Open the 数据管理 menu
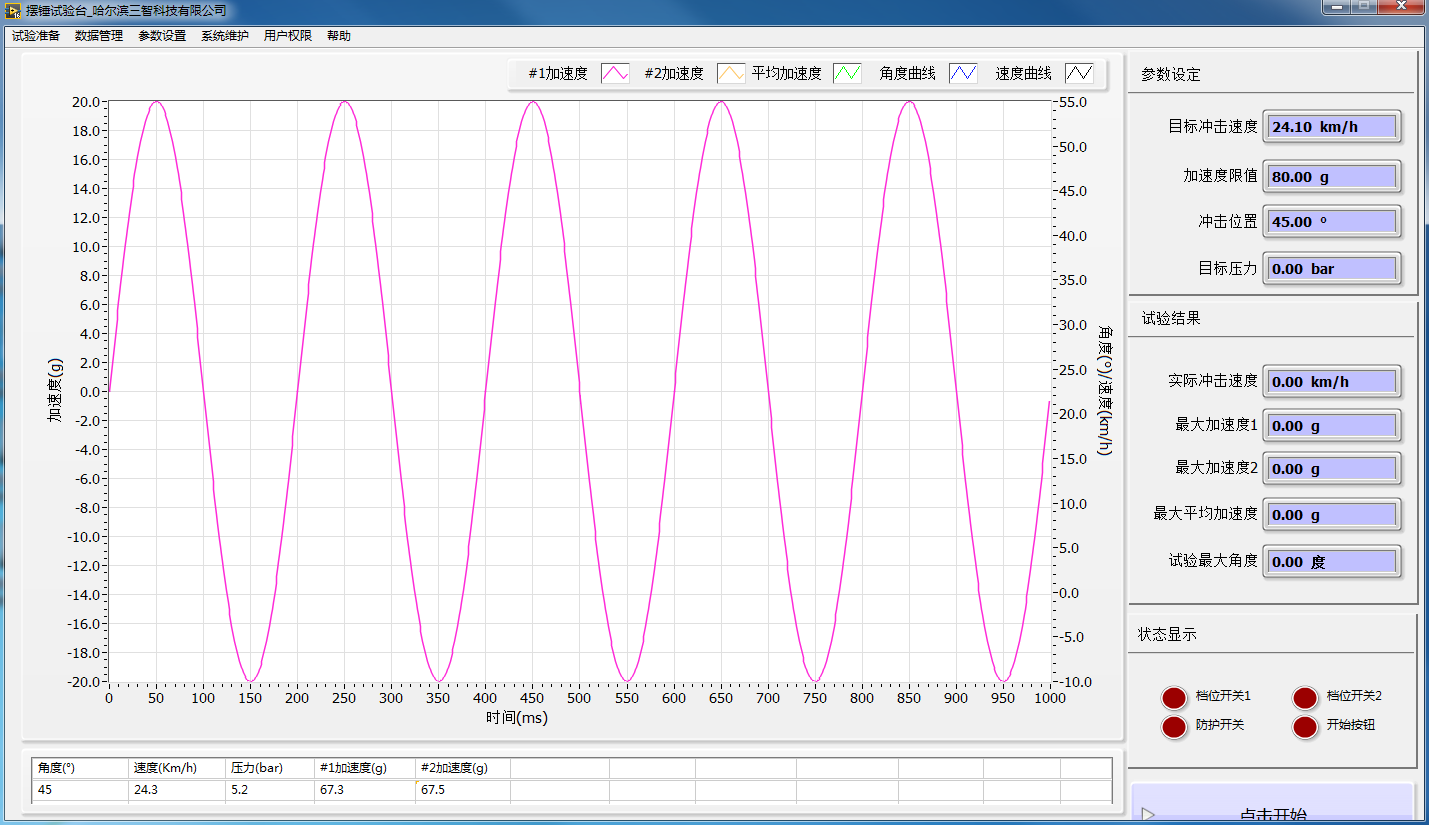Viewport: 1429px width, 825px height. point(99,36)
